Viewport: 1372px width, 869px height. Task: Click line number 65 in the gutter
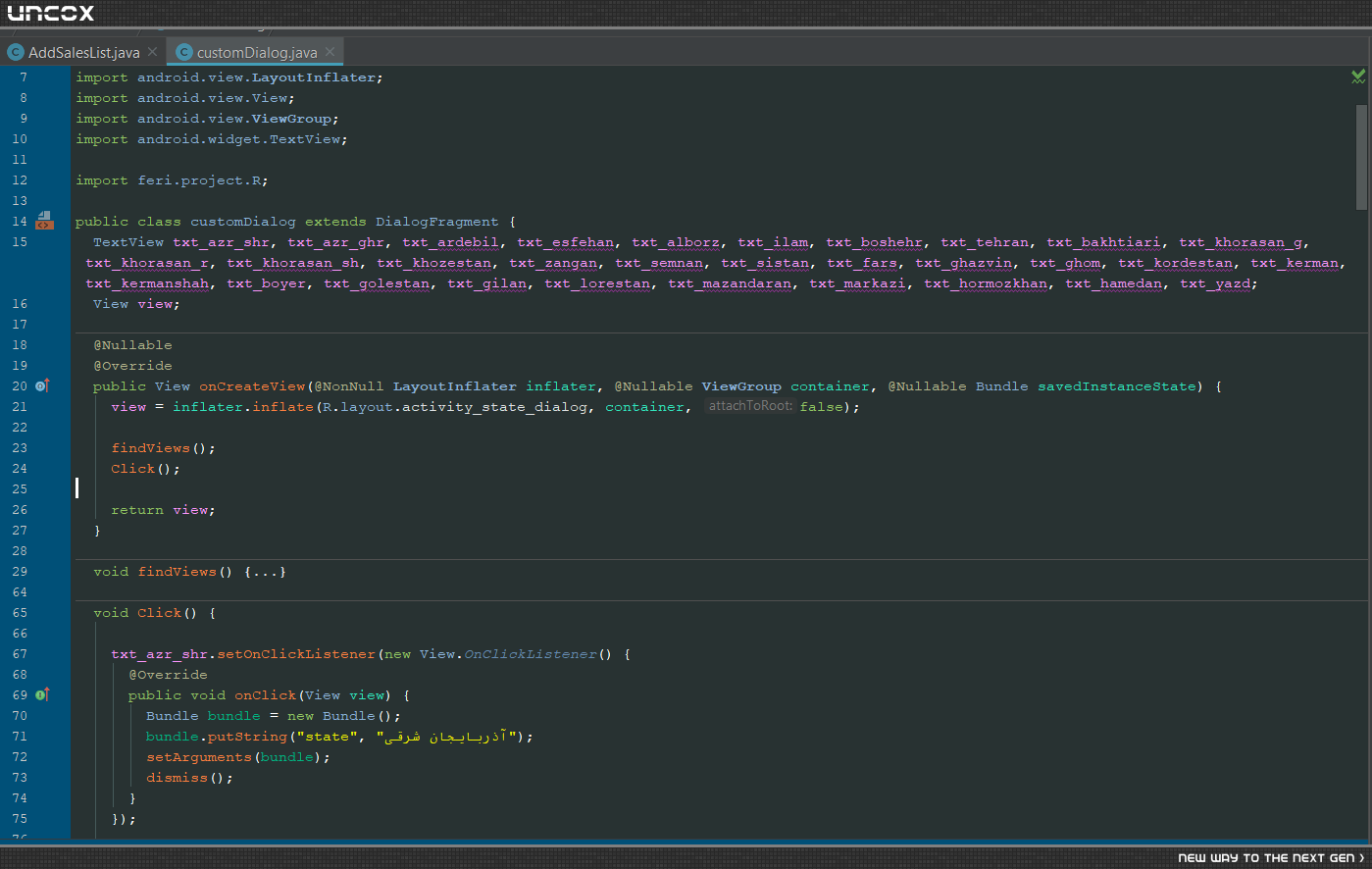point(20,613)
